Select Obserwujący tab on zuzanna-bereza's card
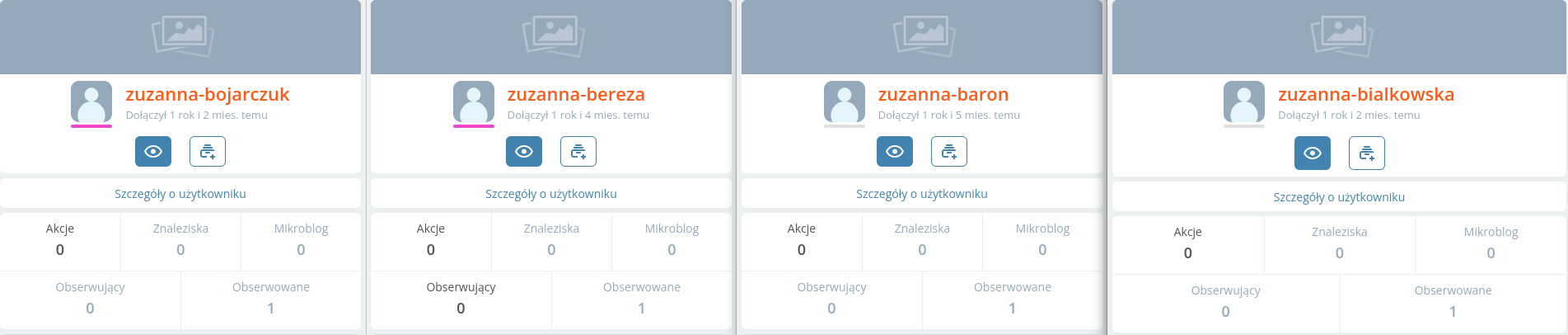This screenshot has width=1568, height=335. (461, 298)
